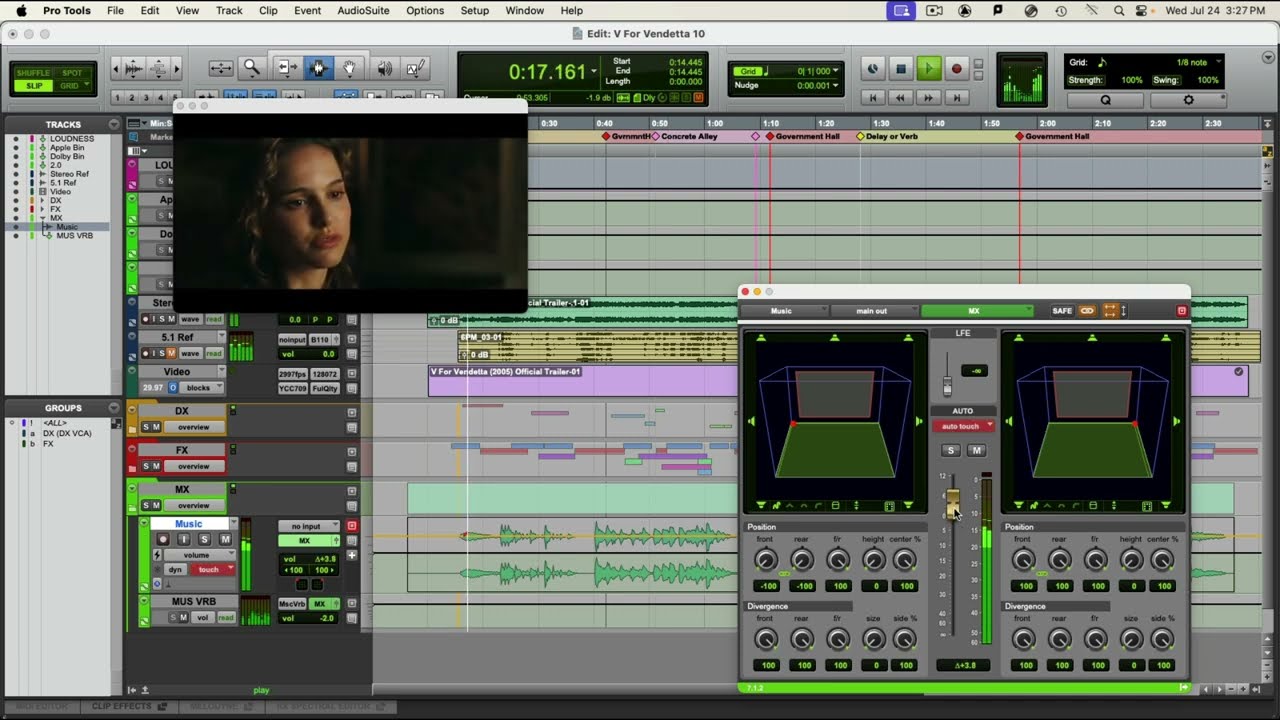Image resolution: width=1280 pixels, height=720 pixels.
Task: Open the Music track touch automation dropdown
Action: click(x=213, y=569)
